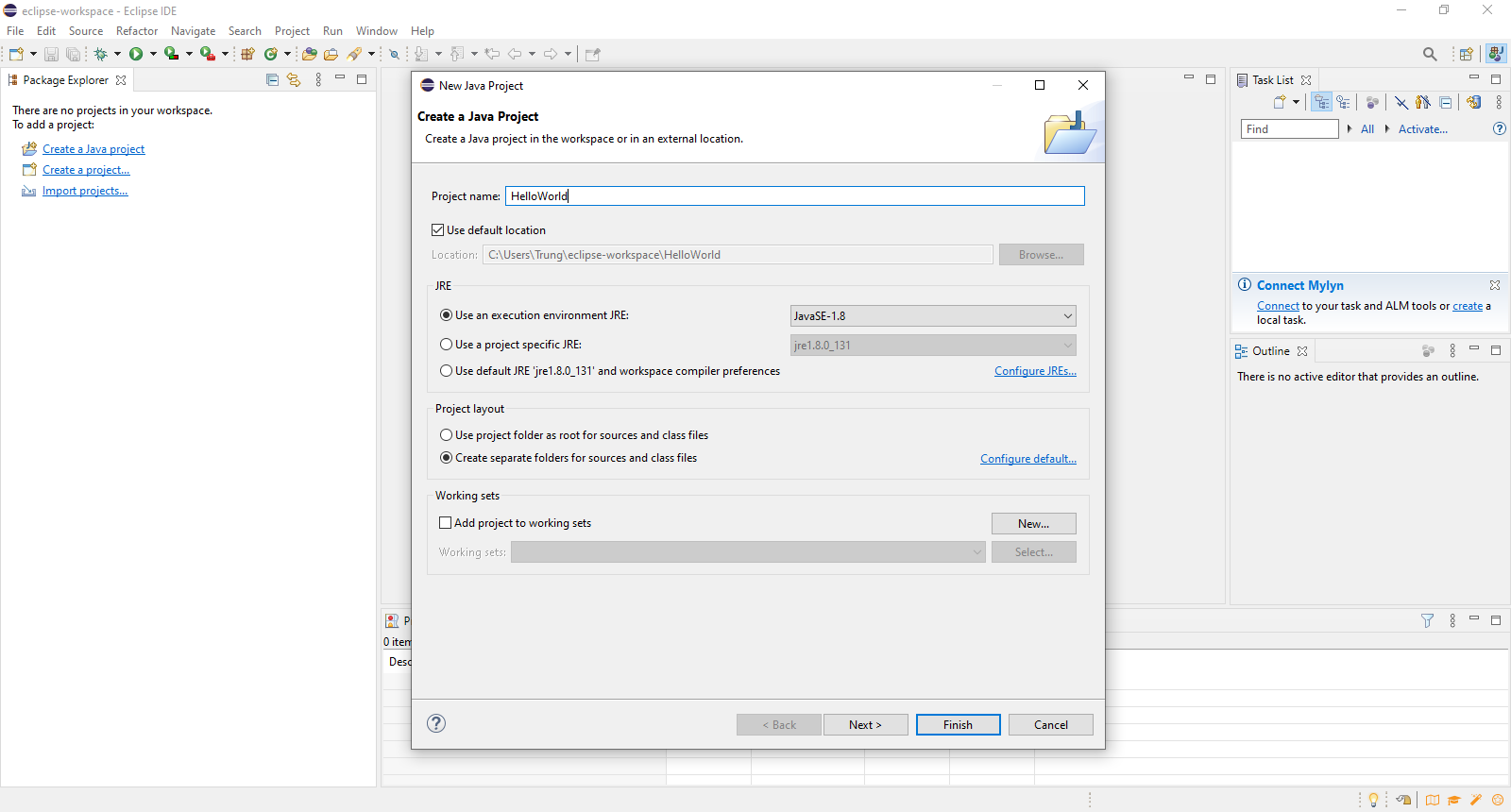The height and width of the screenshot is (812, 1511).
Task: Open the Configure default... link
Action: point(1028,459)
